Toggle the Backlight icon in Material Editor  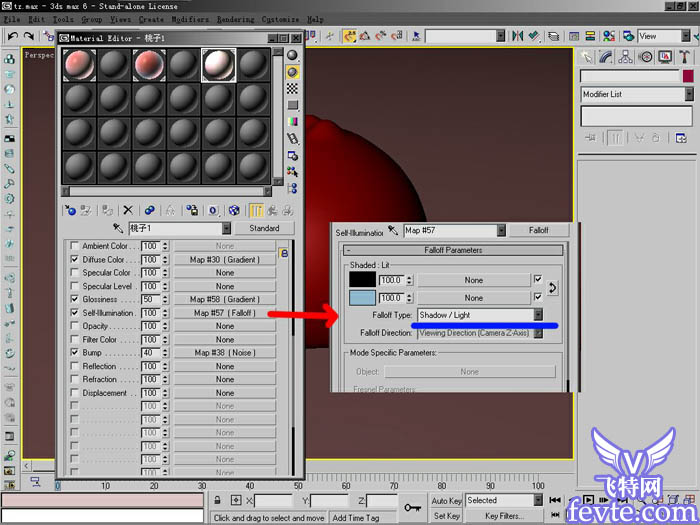(293, 72)
